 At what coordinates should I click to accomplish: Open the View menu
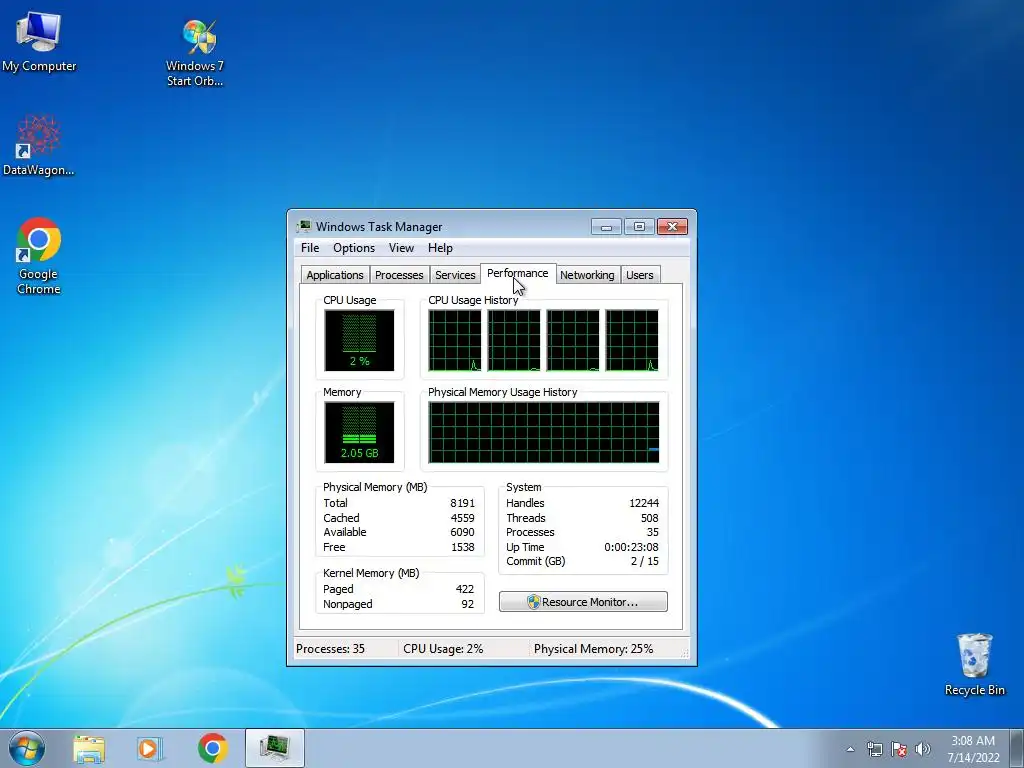[x=401, y=248]
